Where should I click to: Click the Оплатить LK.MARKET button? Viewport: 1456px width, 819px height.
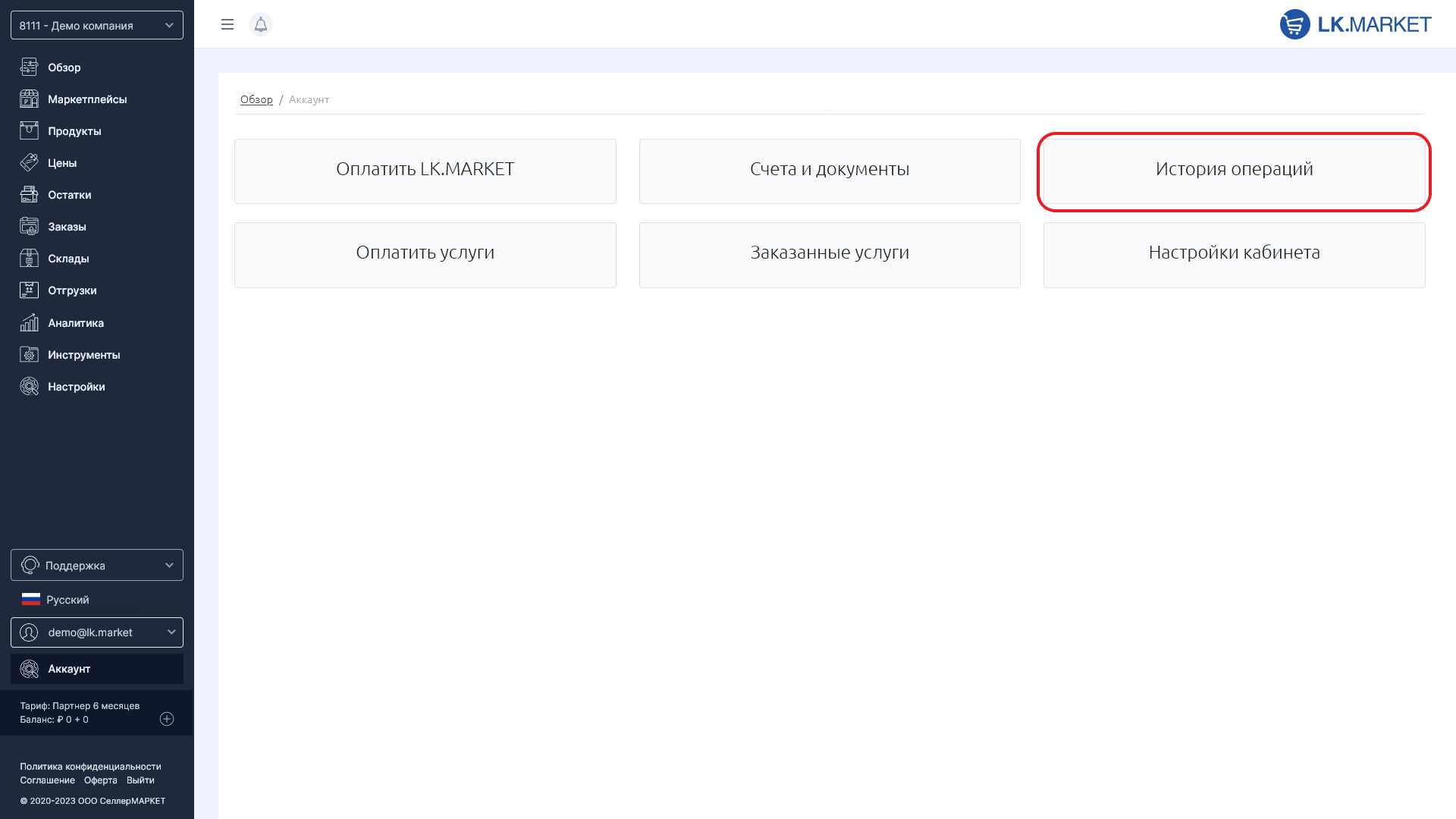click(425, 171)
